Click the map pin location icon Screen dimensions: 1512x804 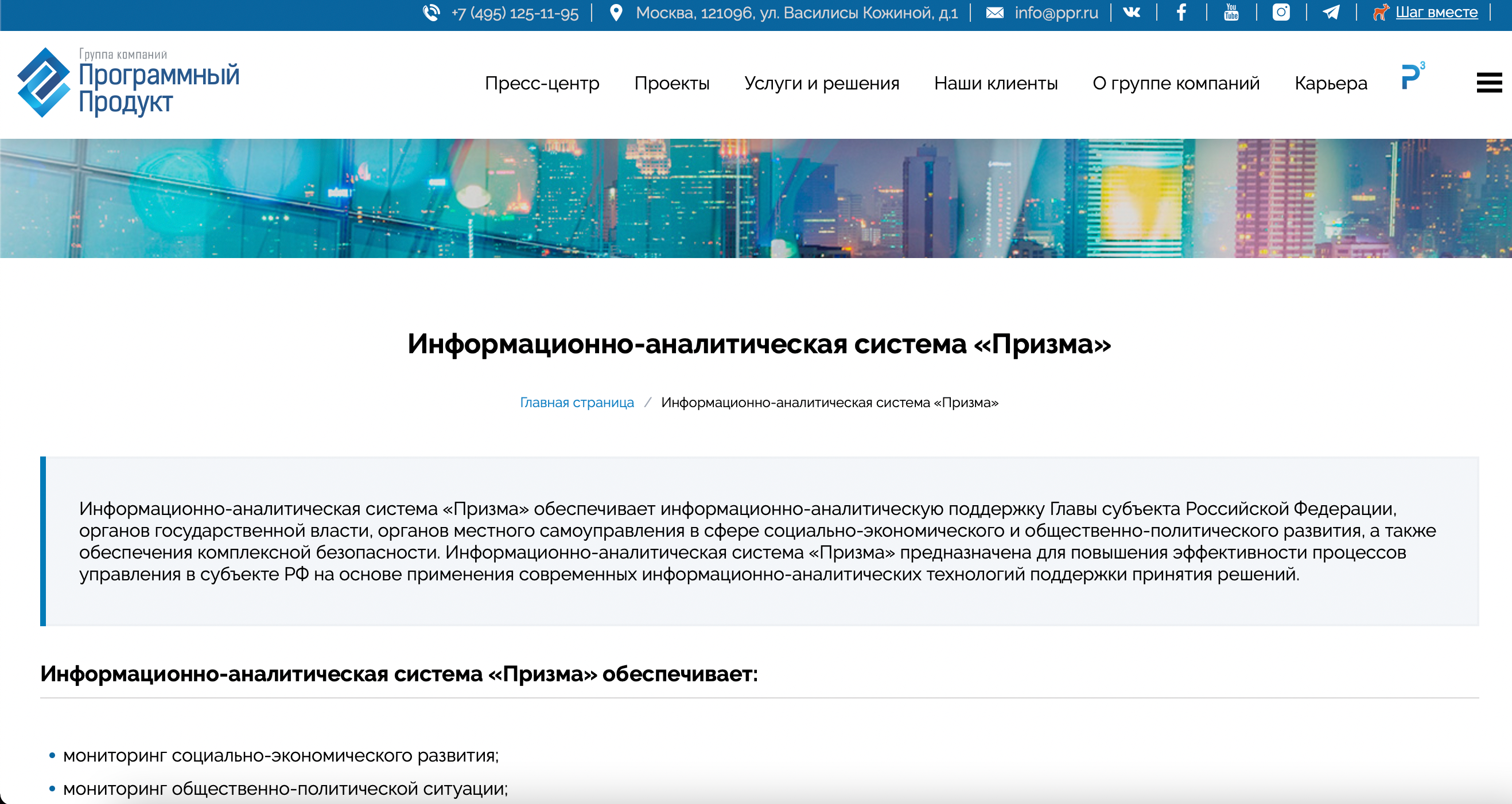(x=616, y=12)
